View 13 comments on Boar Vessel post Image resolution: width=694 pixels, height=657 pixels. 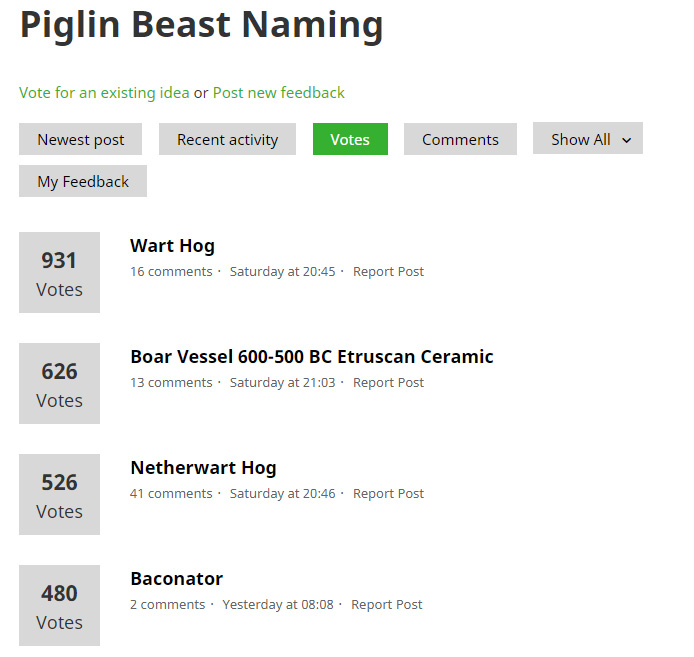point(171,382)
